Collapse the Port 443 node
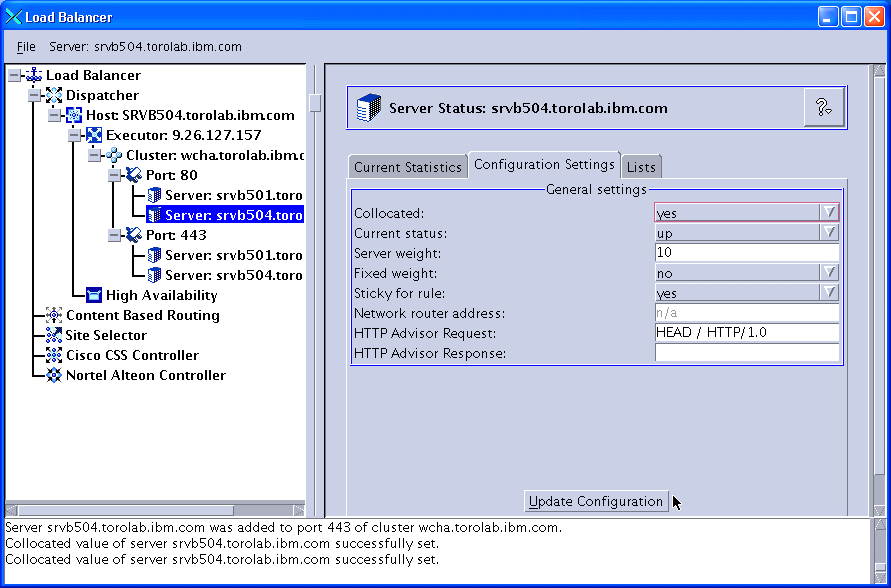 [x=114, y=235]
